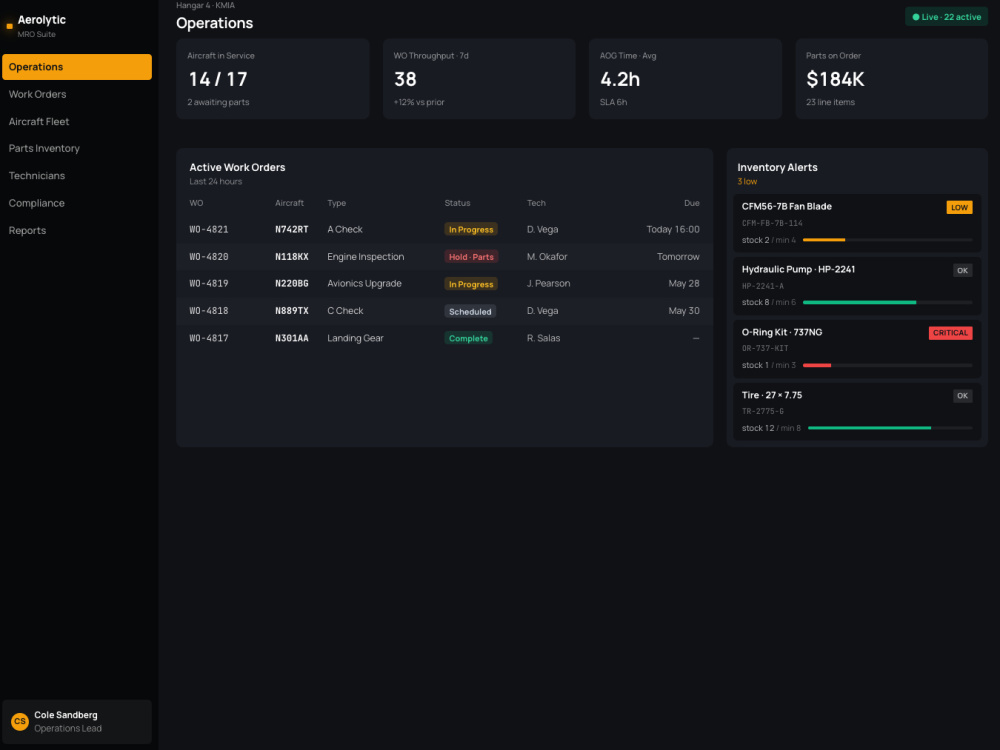Select work order WO-4820

point(209,256)
